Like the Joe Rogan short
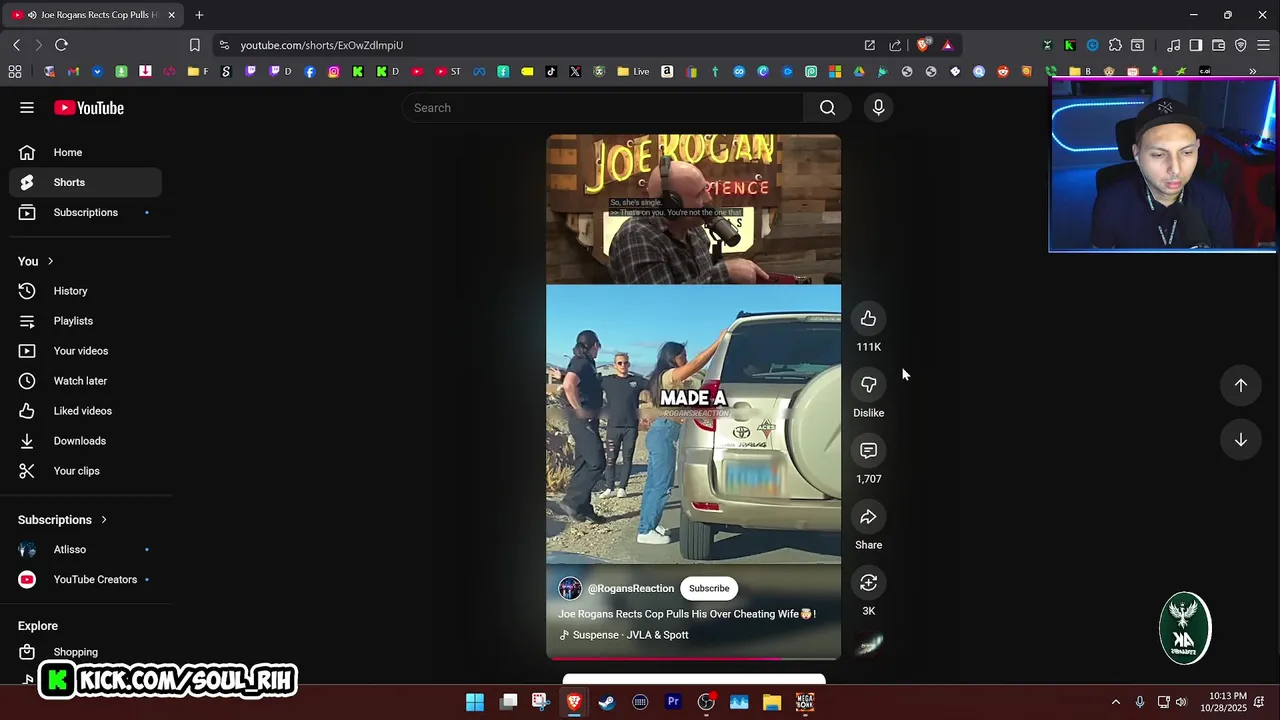1280x720 pixels. point(868,319)
